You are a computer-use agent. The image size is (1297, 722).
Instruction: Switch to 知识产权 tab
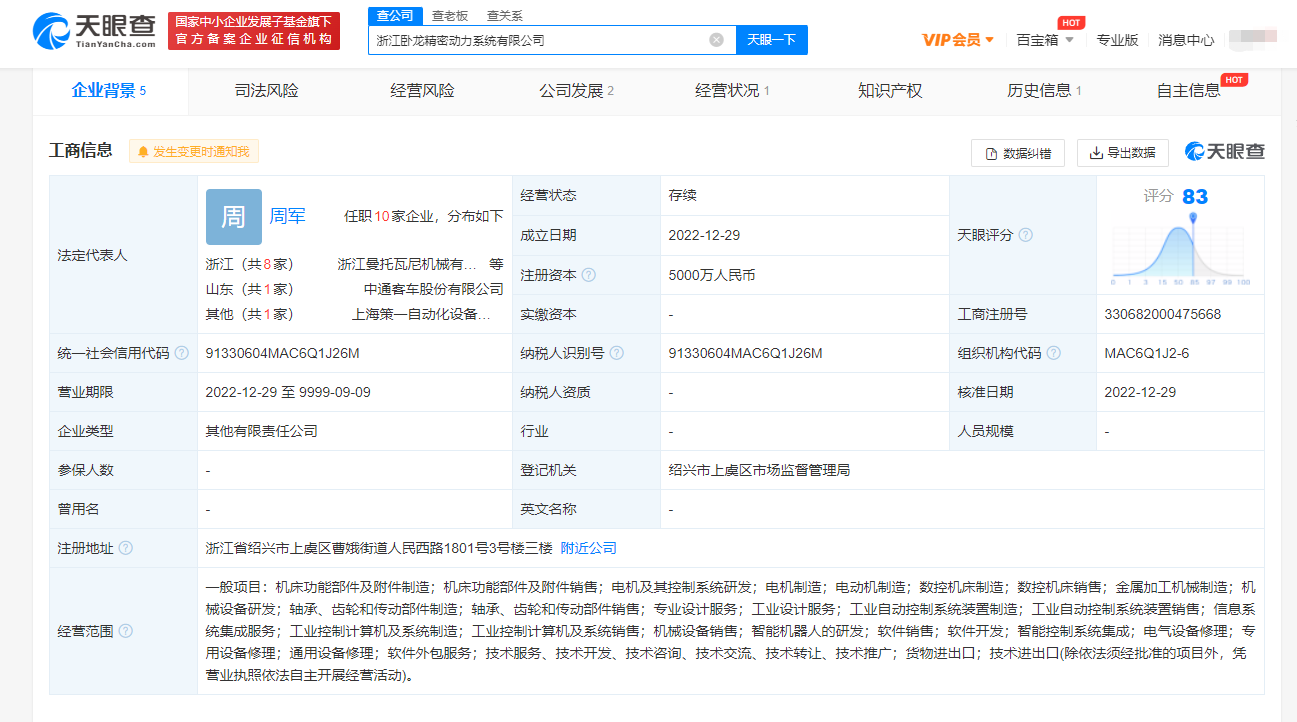tap(890, 91)
